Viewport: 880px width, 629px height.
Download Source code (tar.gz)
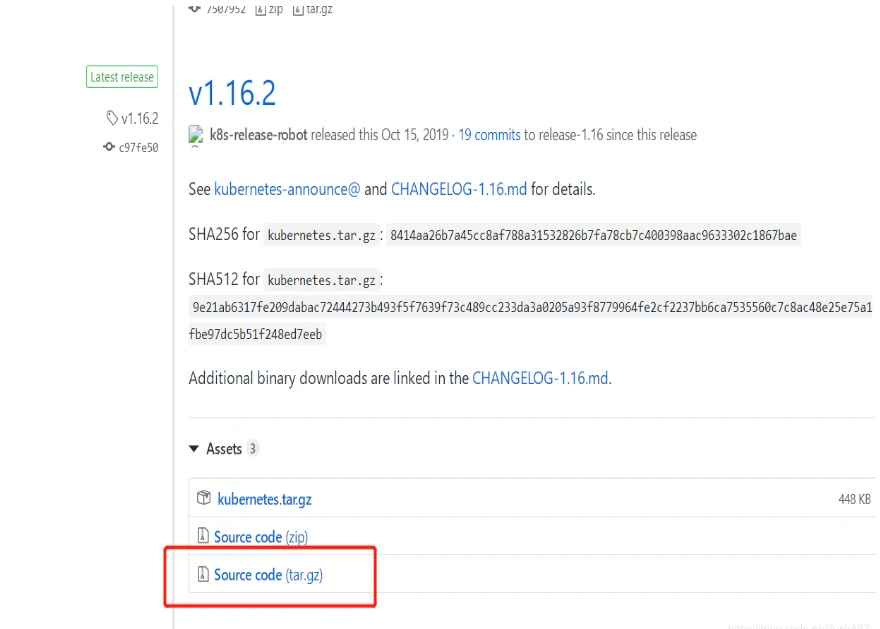[x=268, y=575]
